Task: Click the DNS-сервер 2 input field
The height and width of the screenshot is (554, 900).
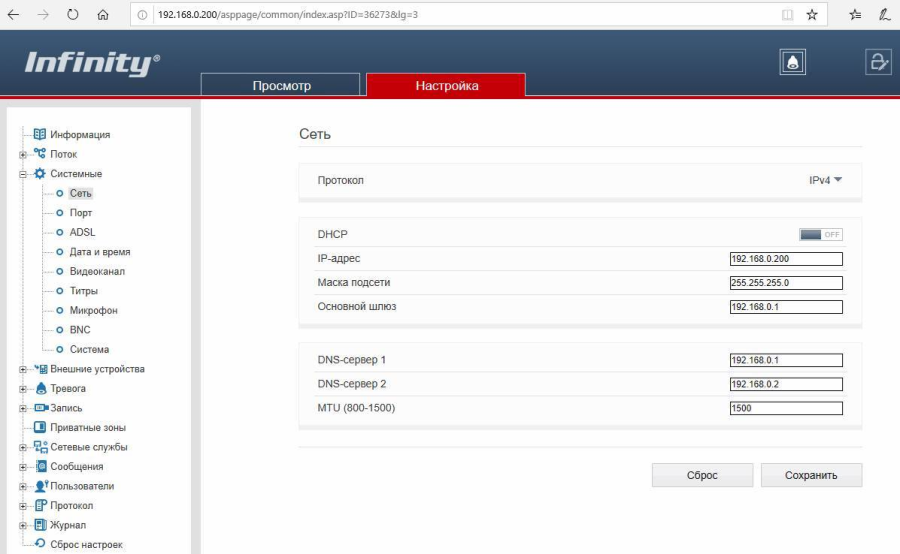Action: [786, 385]
